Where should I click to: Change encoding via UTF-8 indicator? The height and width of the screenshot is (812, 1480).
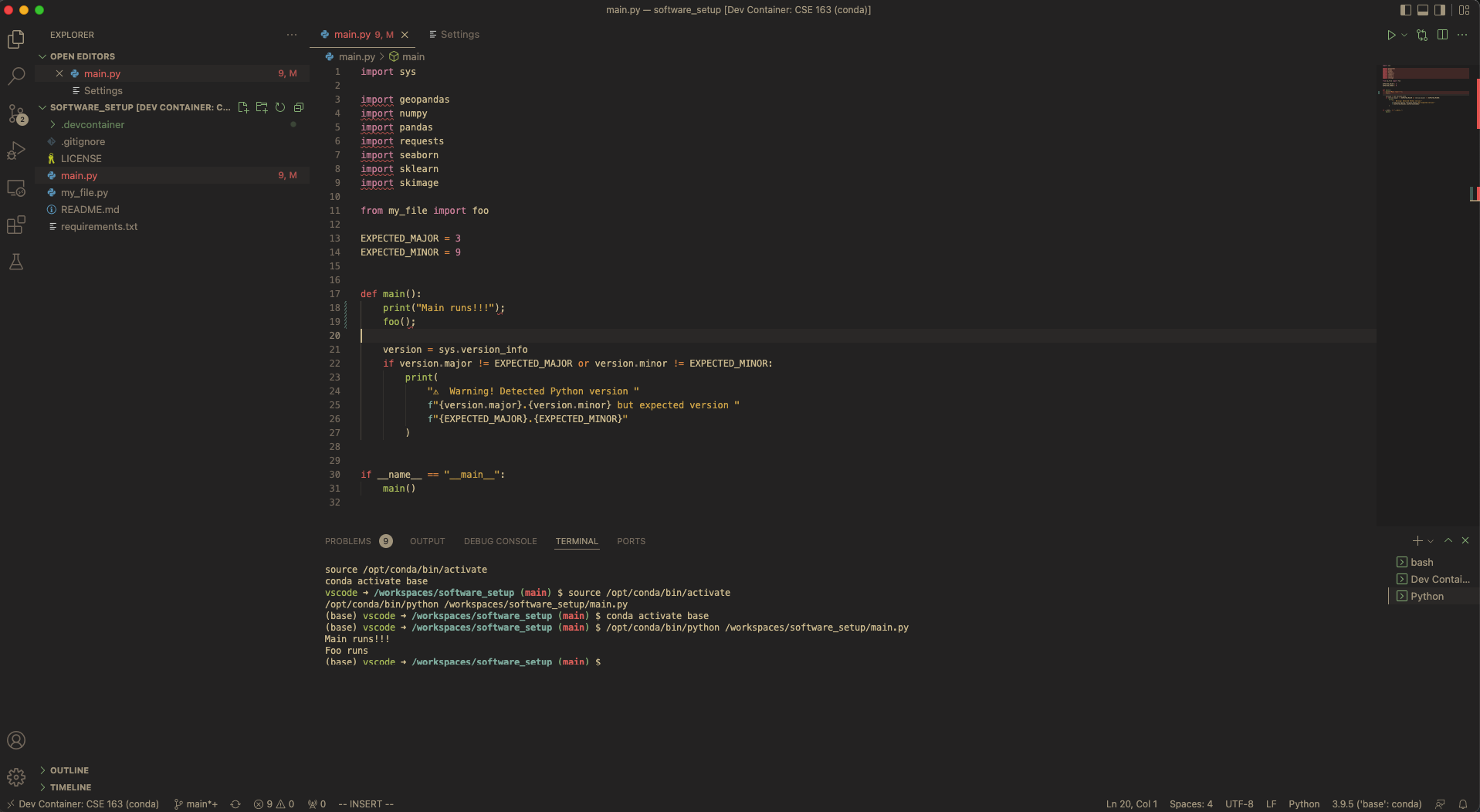[x=1239, y=804]
